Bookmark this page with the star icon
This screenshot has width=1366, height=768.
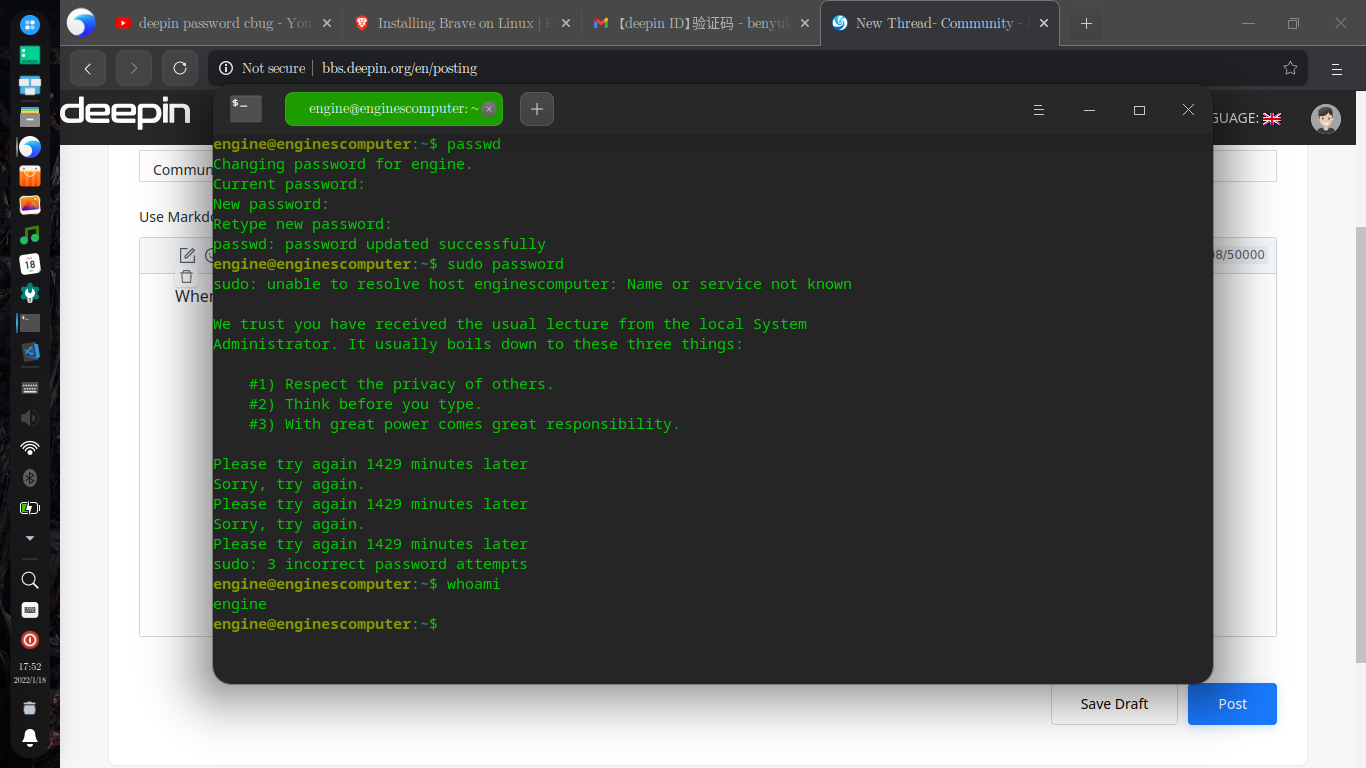pyautogui.click(x=1290, y=68)
